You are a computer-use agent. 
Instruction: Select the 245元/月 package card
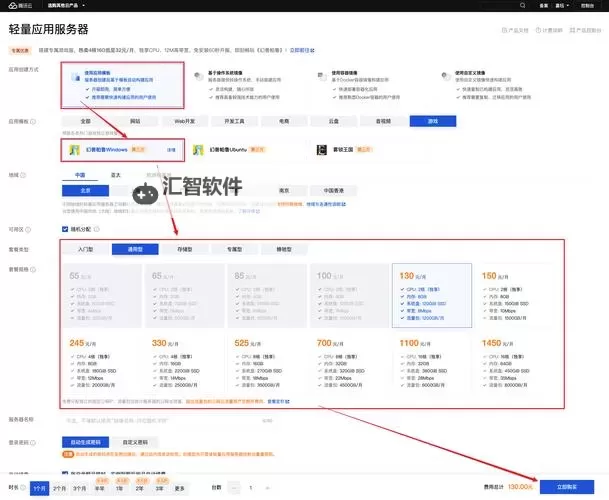102,363
